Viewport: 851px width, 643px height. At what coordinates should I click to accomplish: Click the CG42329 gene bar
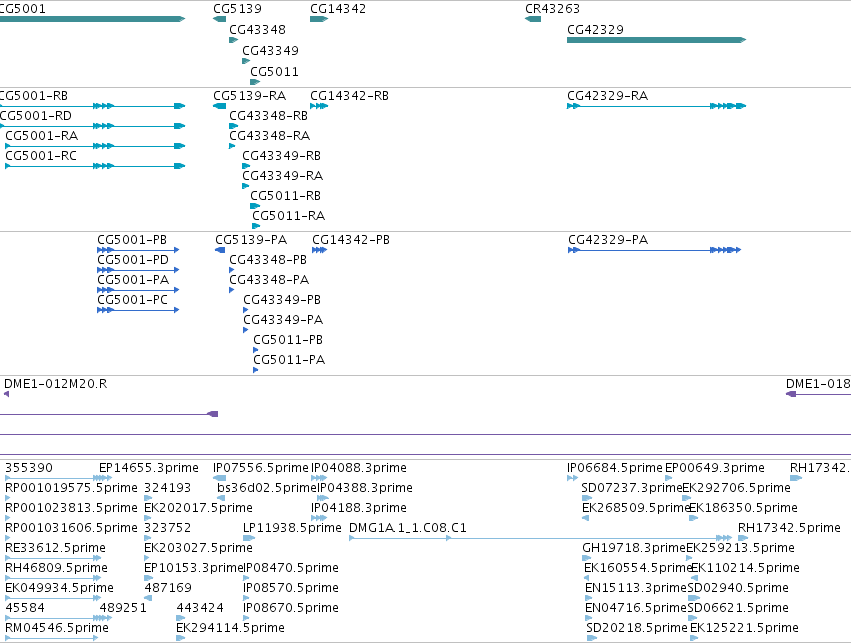tap(657, 40)
